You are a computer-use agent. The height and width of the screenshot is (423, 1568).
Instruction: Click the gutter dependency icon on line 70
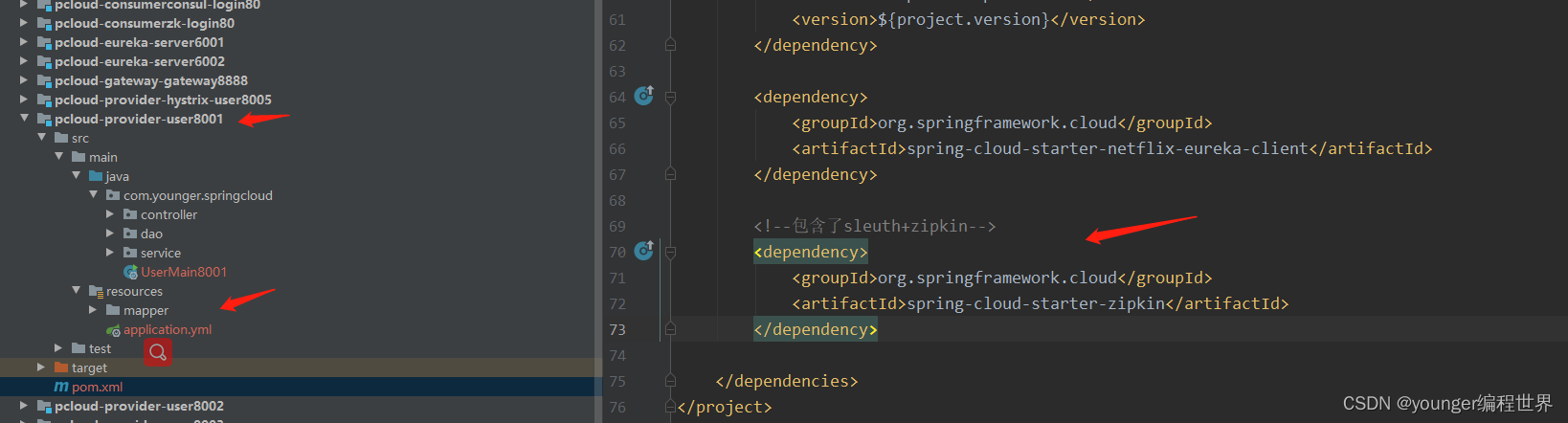[x=644, y=250]
